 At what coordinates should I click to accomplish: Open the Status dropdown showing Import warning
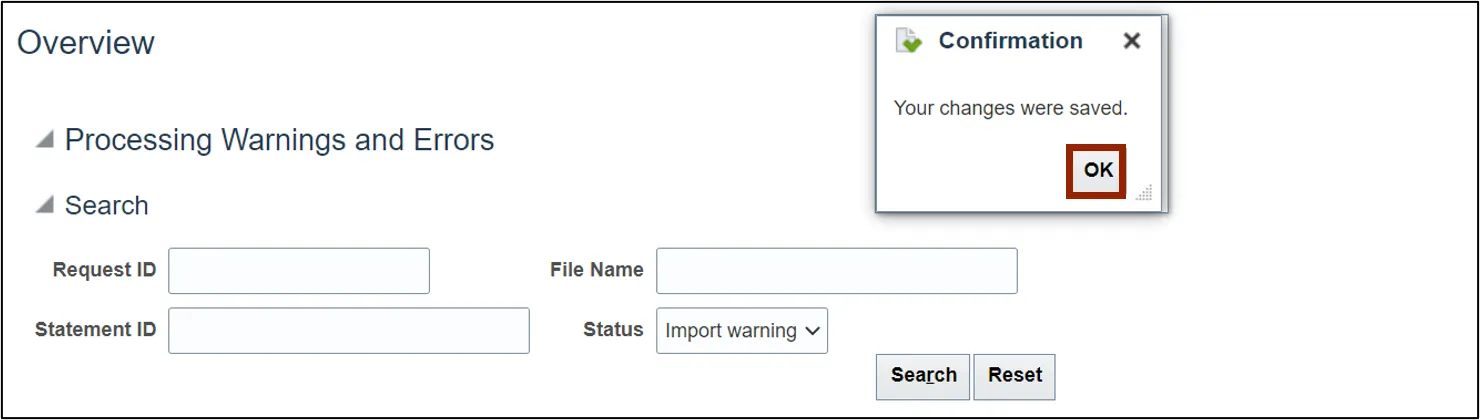pos(742,331)
